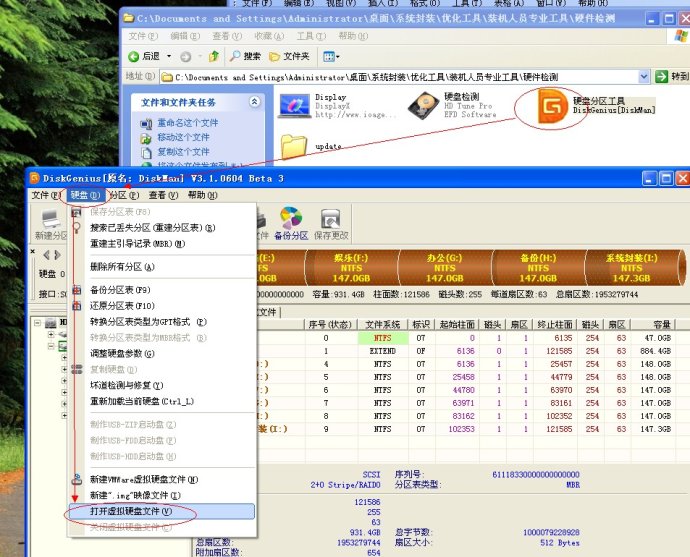Click the 搜索 search icon in Explorer
Screen dimensions: 690x557
235,56
